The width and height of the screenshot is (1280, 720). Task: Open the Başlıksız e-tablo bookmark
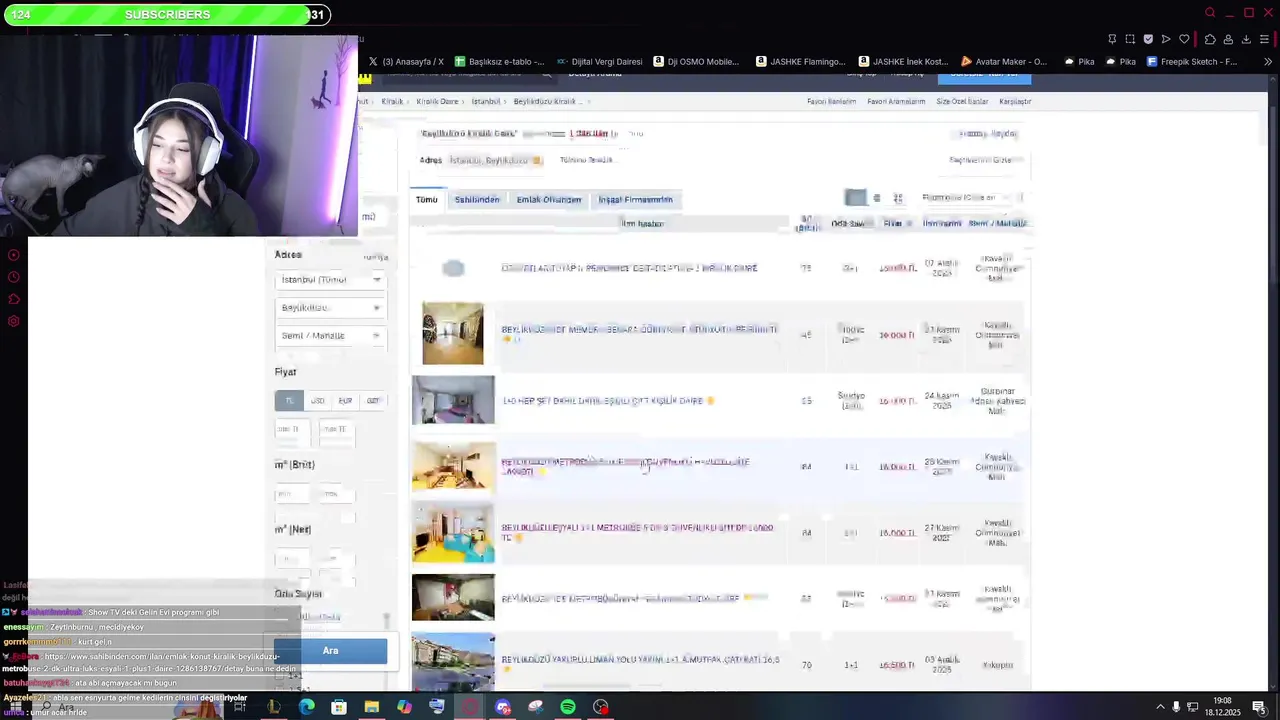click(x=499, y=61)
